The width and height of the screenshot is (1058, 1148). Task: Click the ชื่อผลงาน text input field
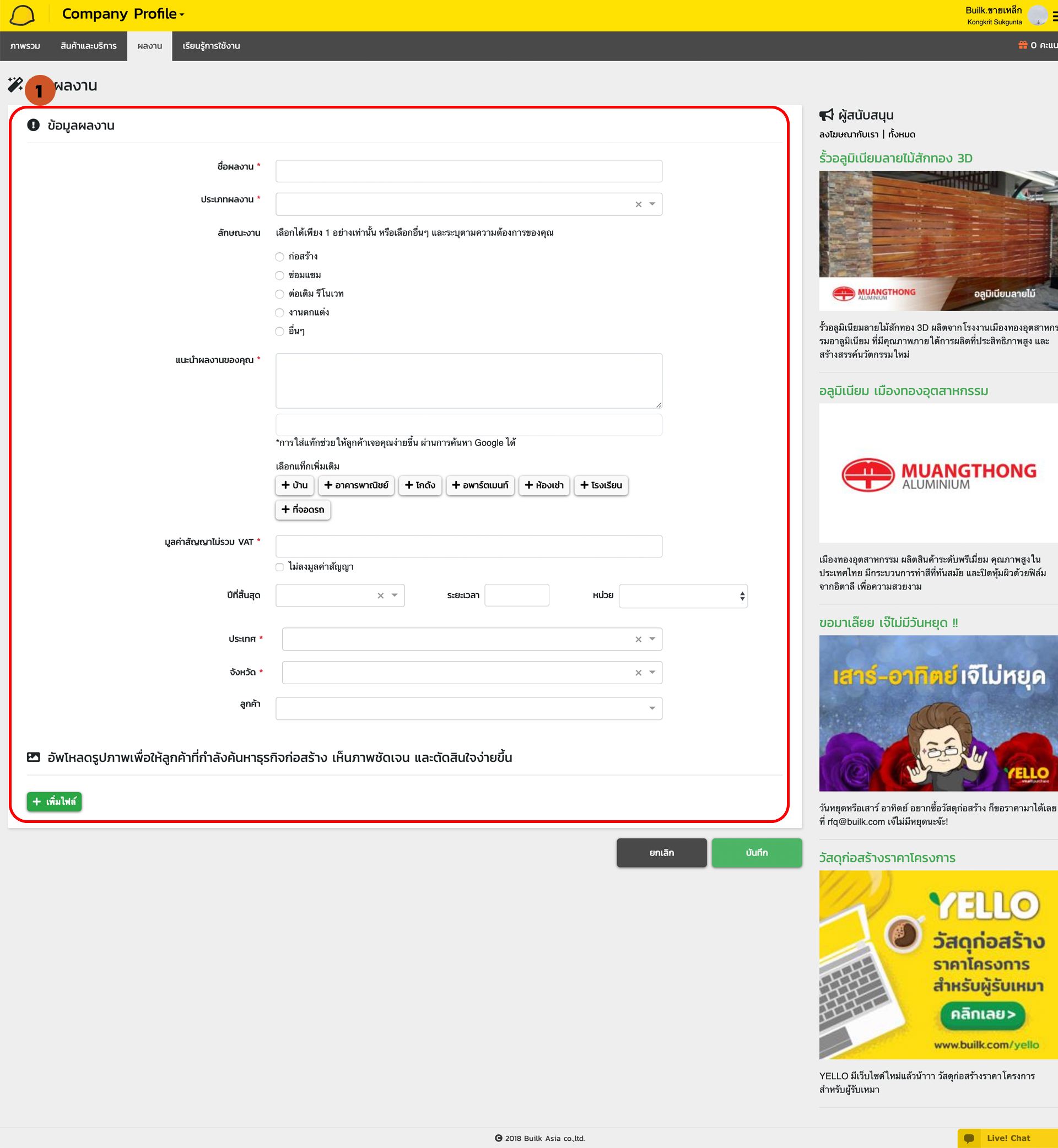[468, 170]
